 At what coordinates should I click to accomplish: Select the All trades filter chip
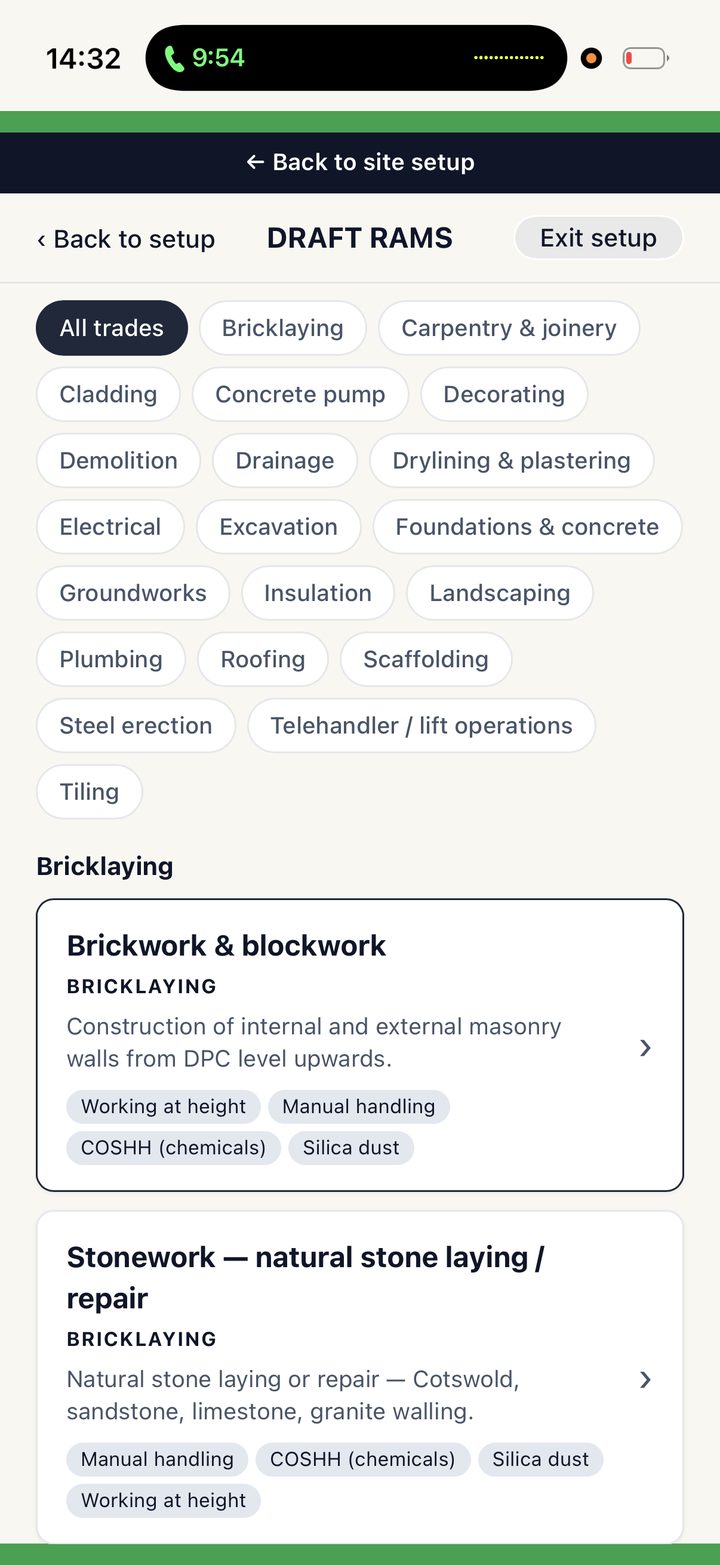[x=112, y=328]
